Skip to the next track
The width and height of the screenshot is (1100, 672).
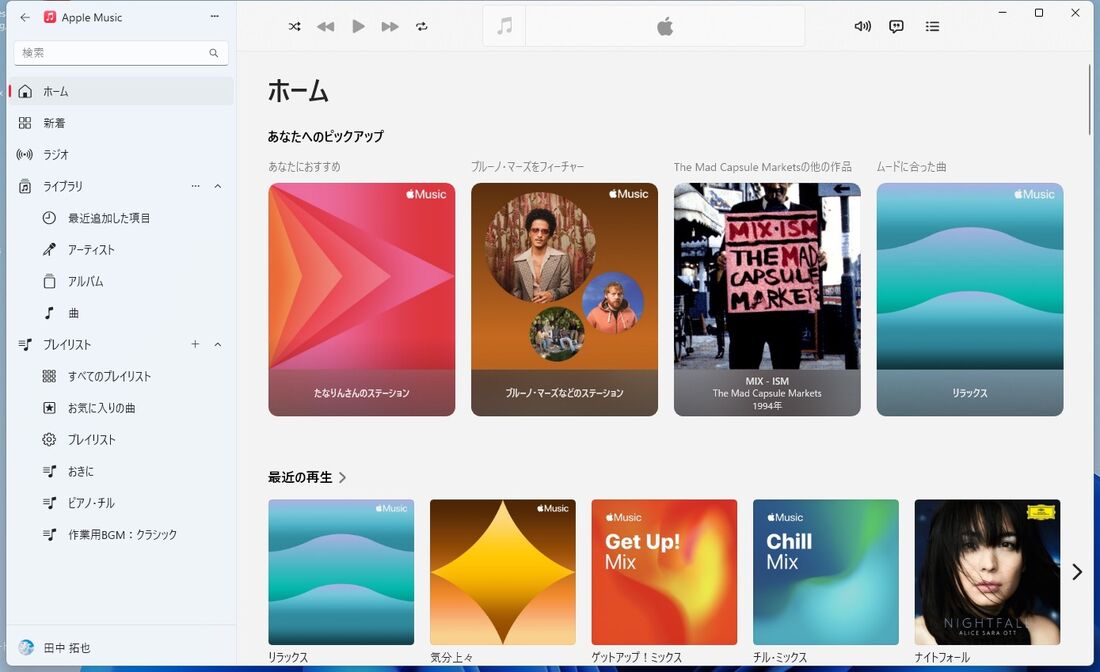pos(390,27)
